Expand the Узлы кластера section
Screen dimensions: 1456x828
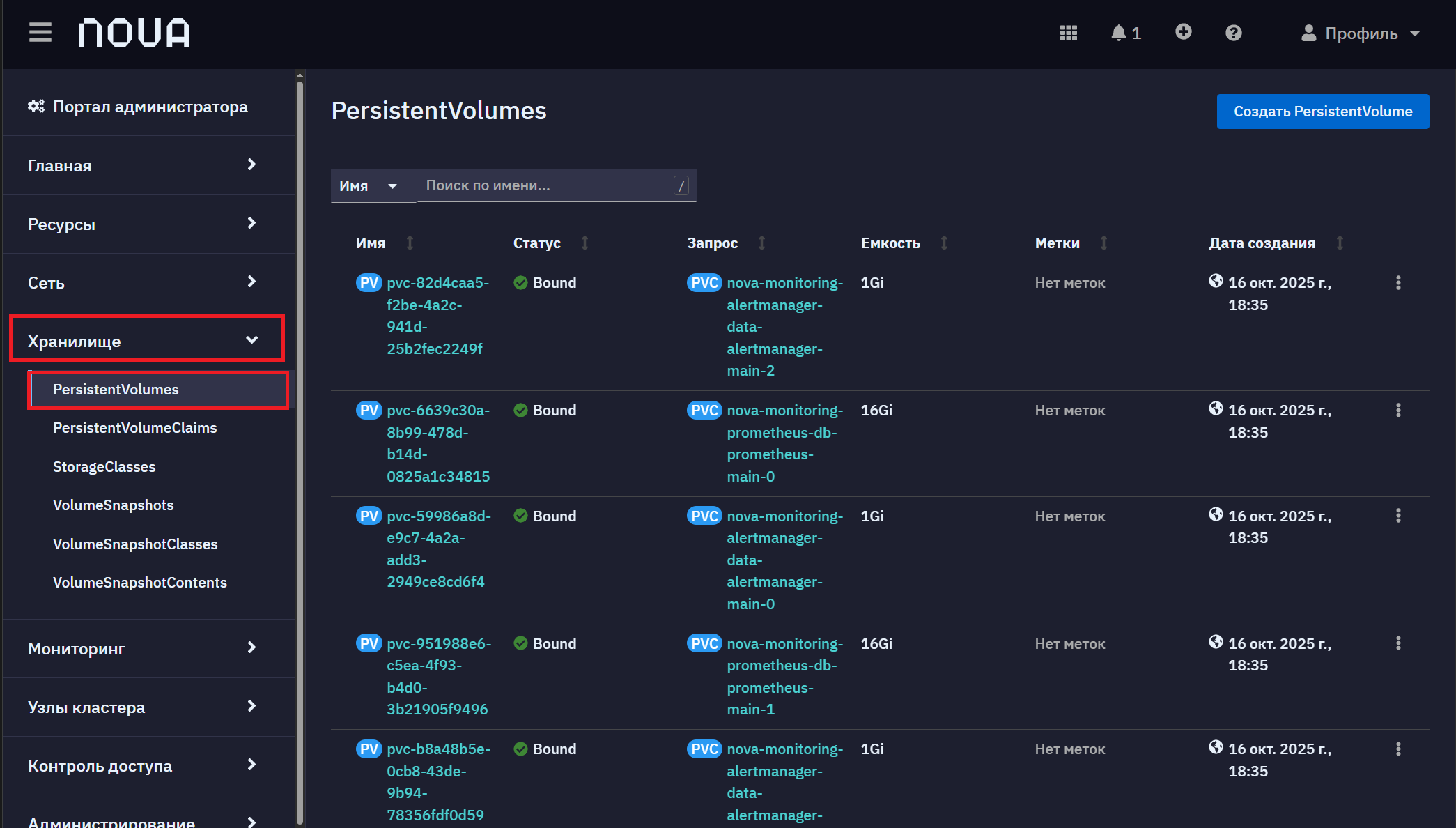tap(149, 707)
